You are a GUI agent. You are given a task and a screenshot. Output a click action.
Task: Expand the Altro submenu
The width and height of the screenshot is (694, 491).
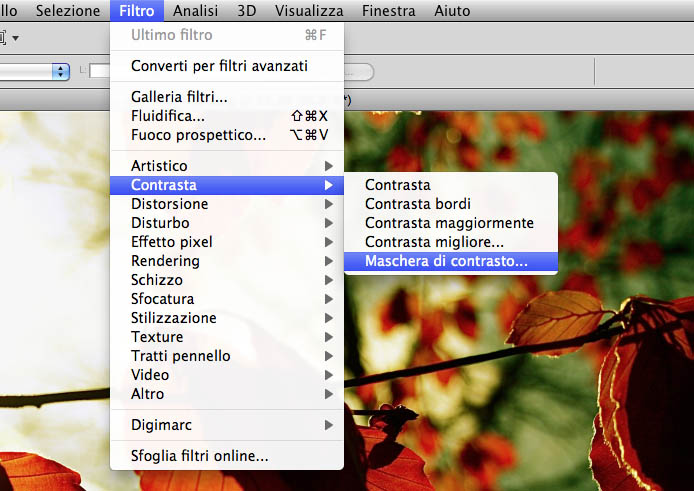[227, 394]
